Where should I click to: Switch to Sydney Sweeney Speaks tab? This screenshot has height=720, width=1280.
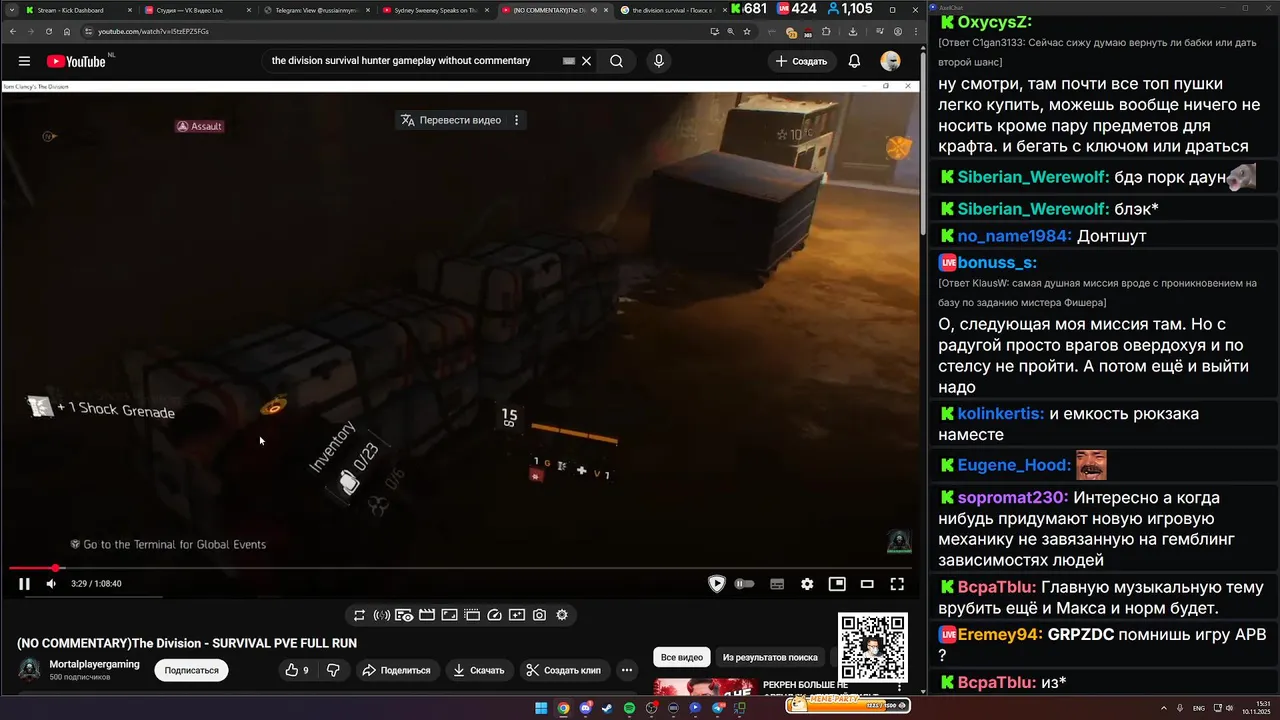pyautogui.click(x=436, y=10)
